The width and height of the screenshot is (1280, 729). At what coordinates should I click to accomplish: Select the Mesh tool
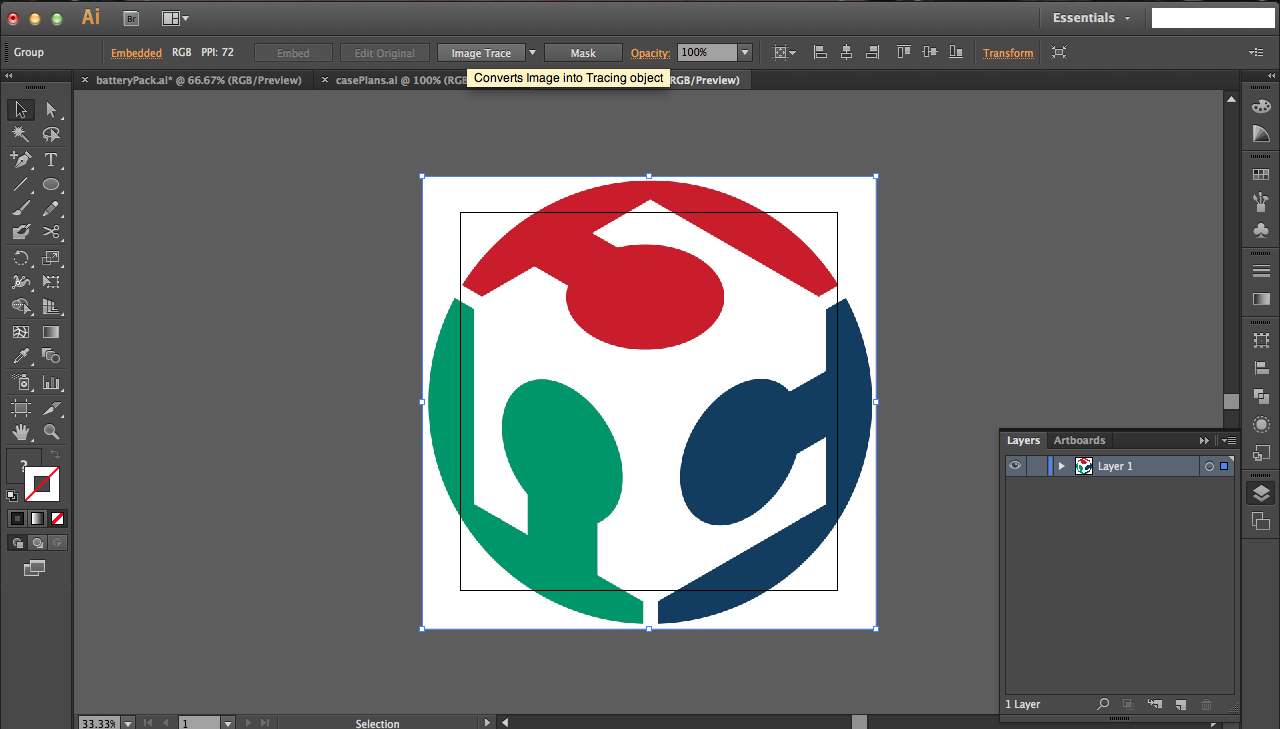coord(21,332)
